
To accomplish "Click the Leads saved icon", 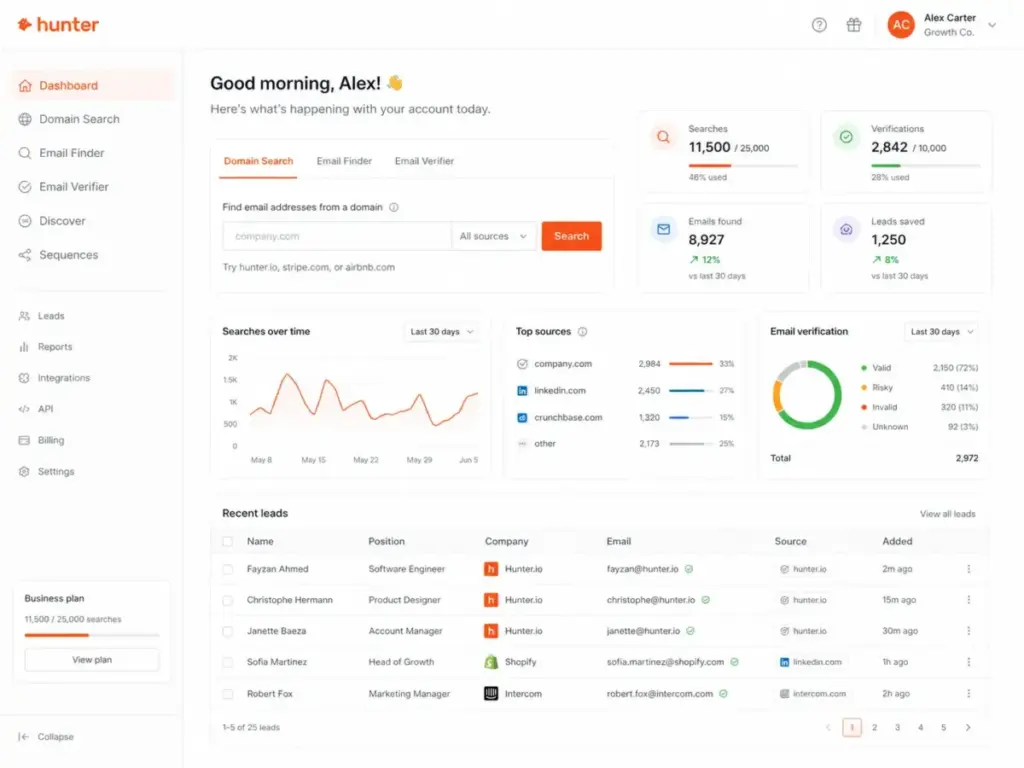I will pyautogui.click(x=846, y=229).
